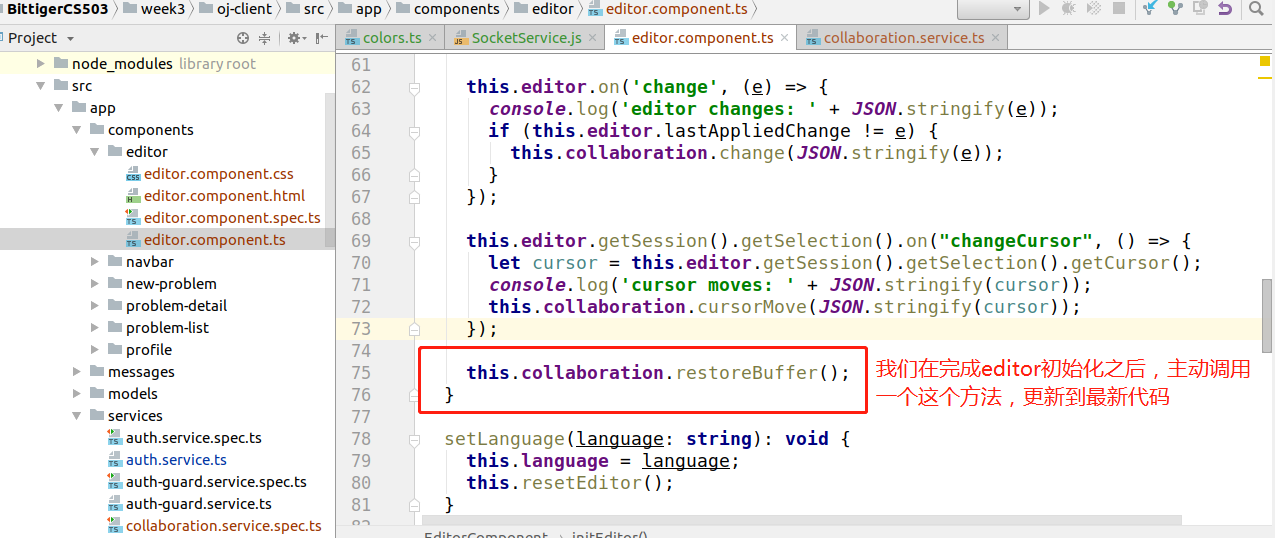This screenshot has height=538, width=1275.
Task: Click editor breadcrumb in navigation bar
Action: [553, 9]
